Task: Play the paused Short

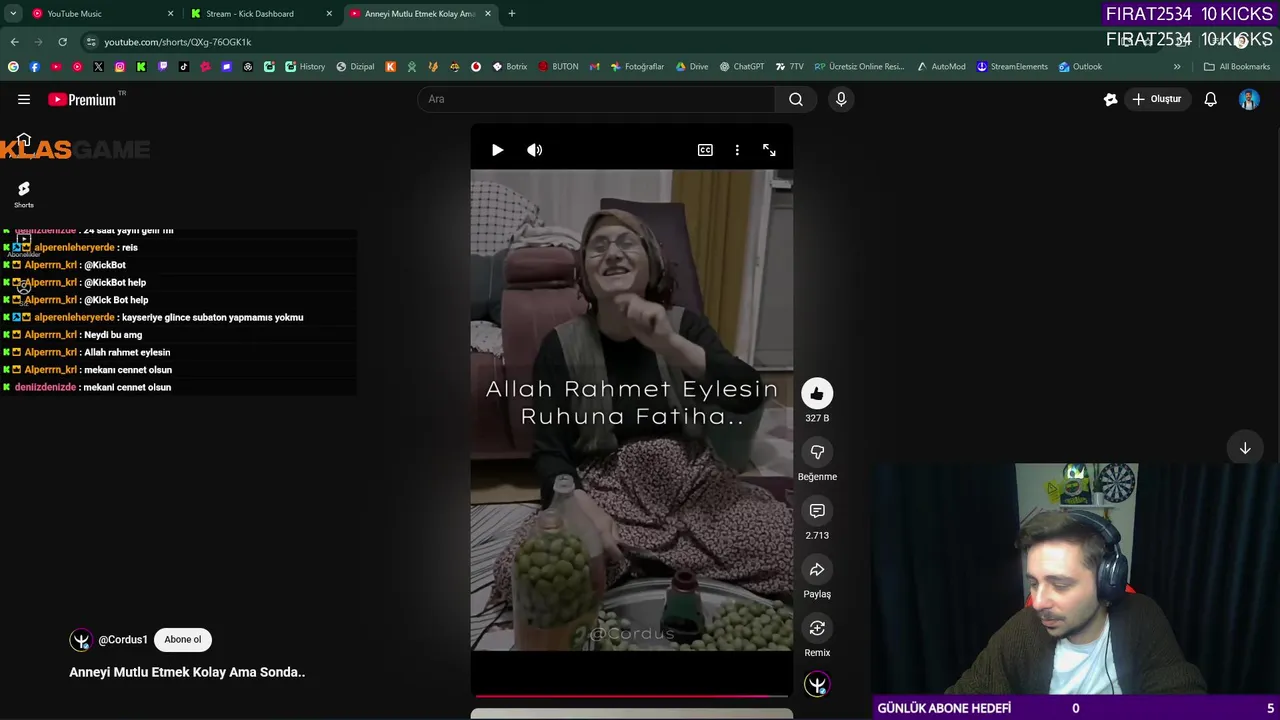Action: (497, 150)
